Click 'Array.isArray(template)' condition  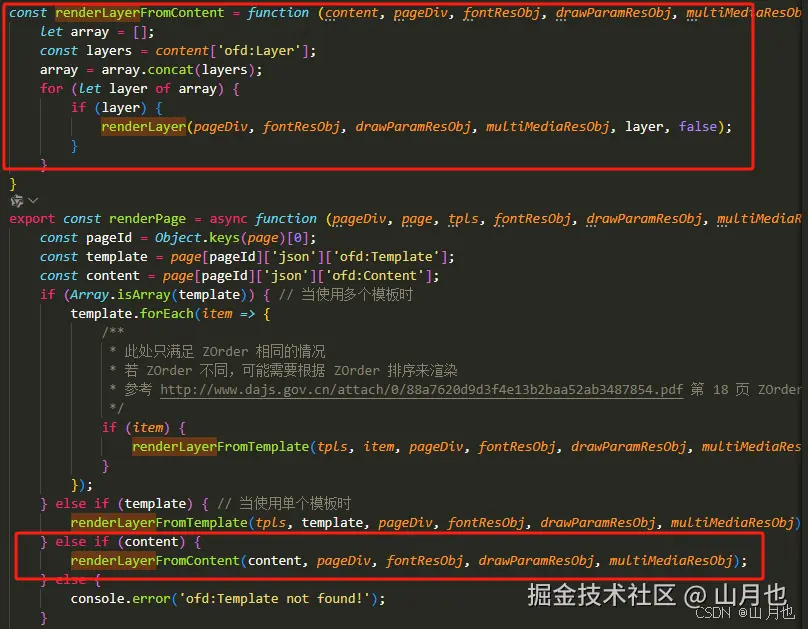click(x=159, y=295)
